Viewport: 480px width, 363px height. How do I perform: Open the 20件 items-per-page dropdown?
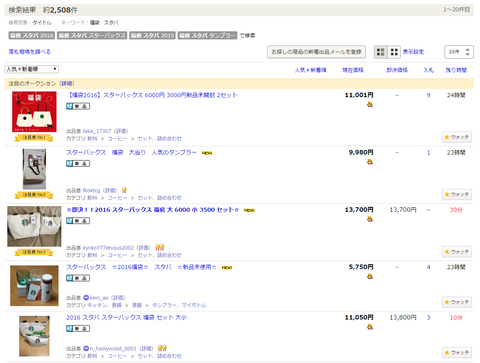click(459, 52)
